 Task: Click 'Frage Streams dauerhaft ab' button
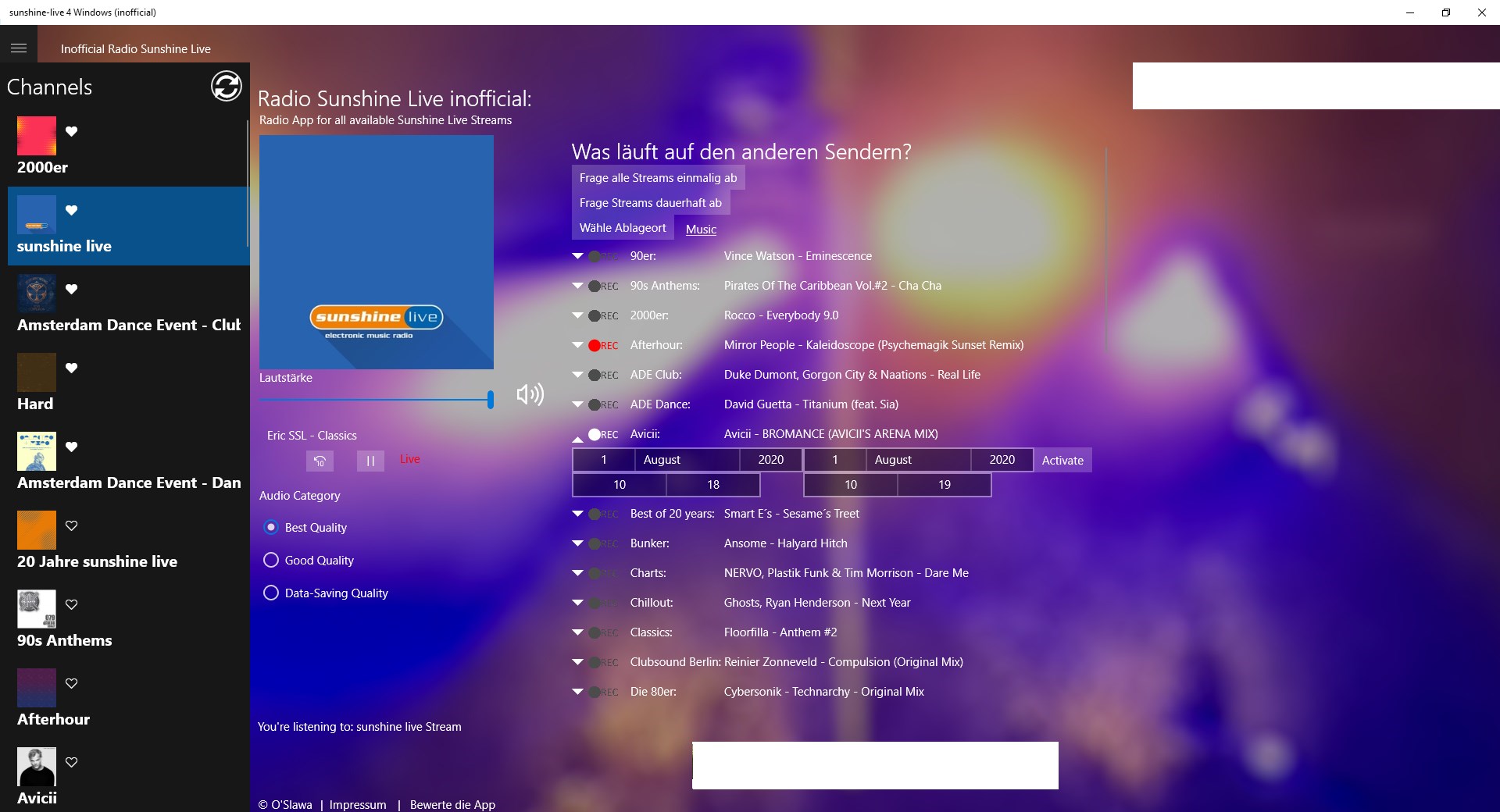651,203
